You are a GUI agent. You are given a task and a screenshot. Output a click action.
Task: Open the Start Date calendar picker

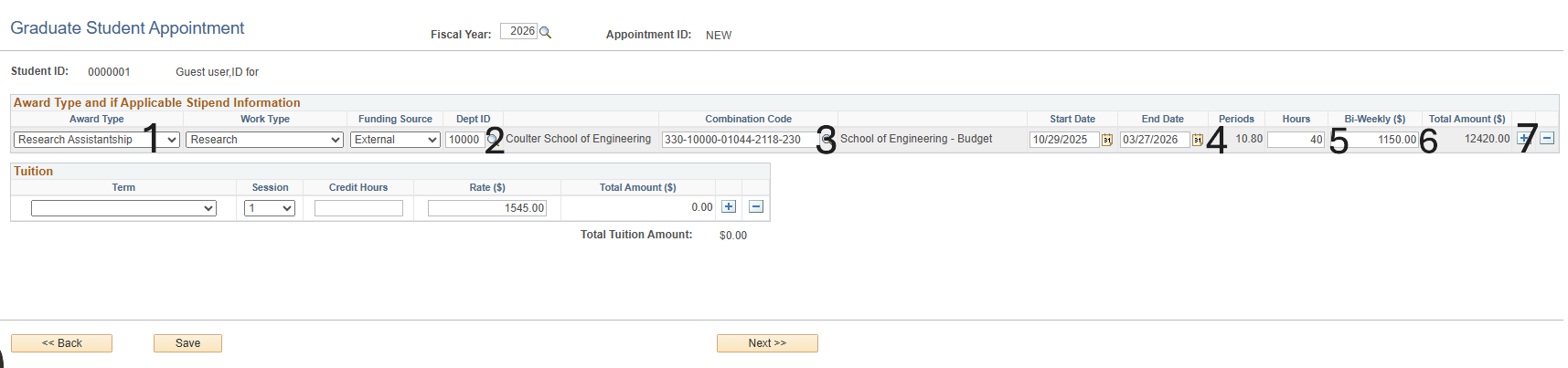click(x=1107, y=140)
